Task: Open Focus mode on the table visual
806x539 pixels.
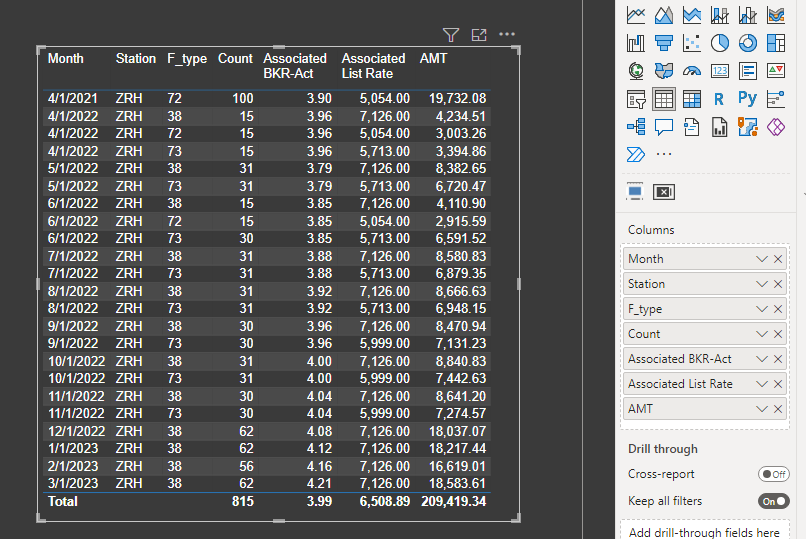Action: [x=479, y=35]
